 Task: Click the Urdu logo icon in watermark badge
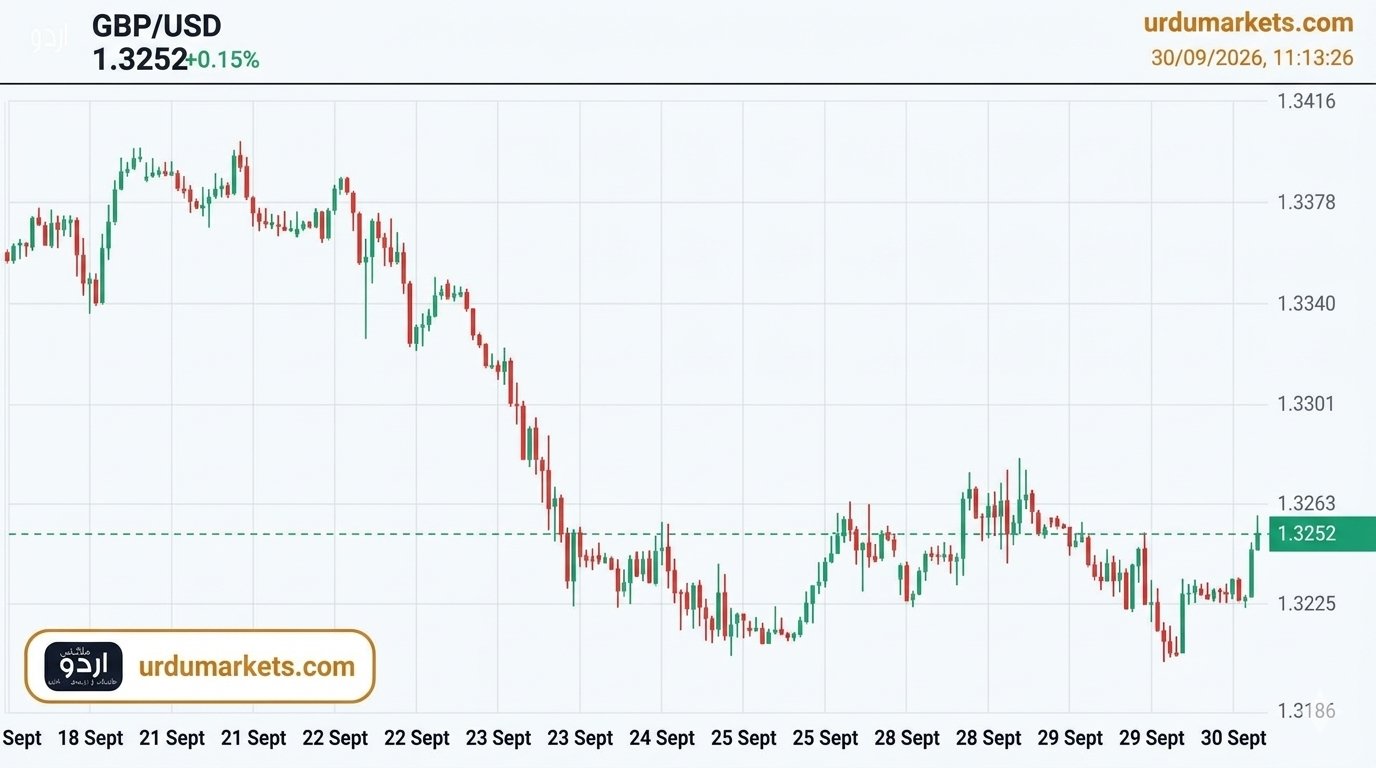point(83,667)
